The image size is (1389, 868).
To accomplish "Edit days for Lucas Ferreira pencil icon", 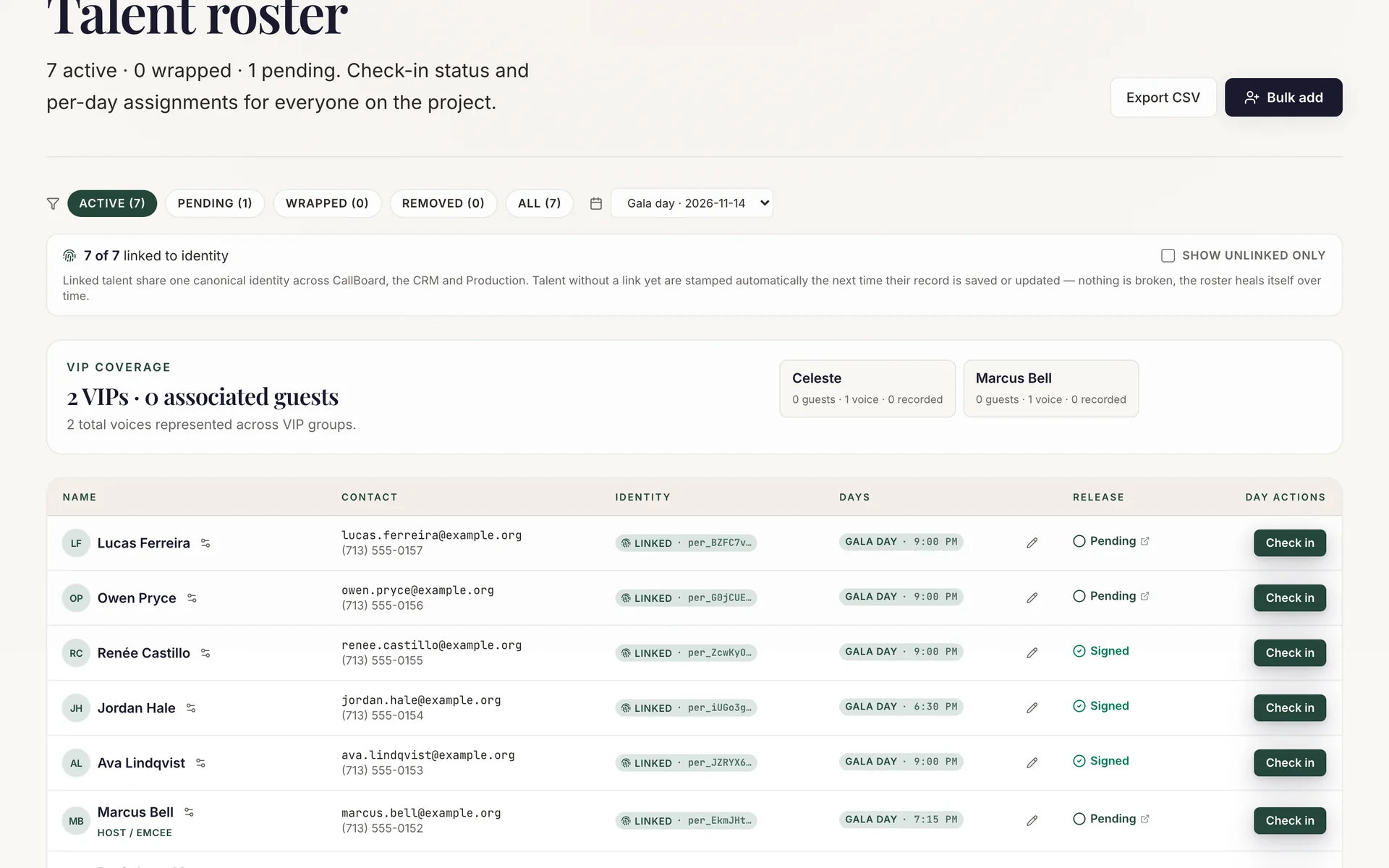I will 1032,543.
